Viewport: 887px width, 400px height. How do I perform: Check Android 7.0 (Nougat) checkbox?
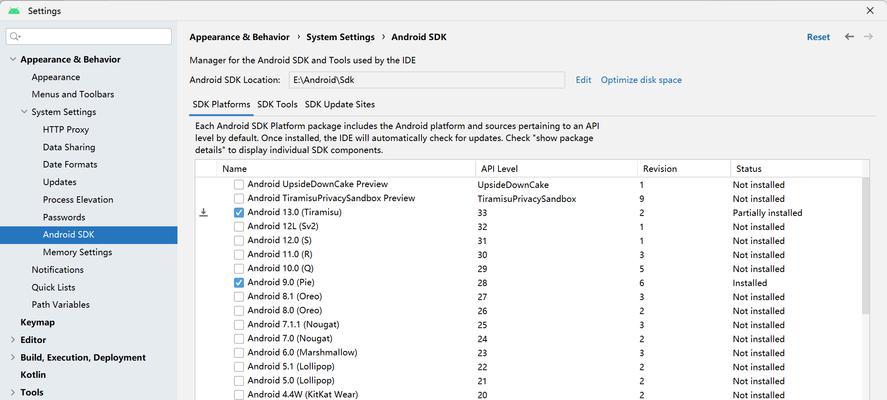(239, 339)
